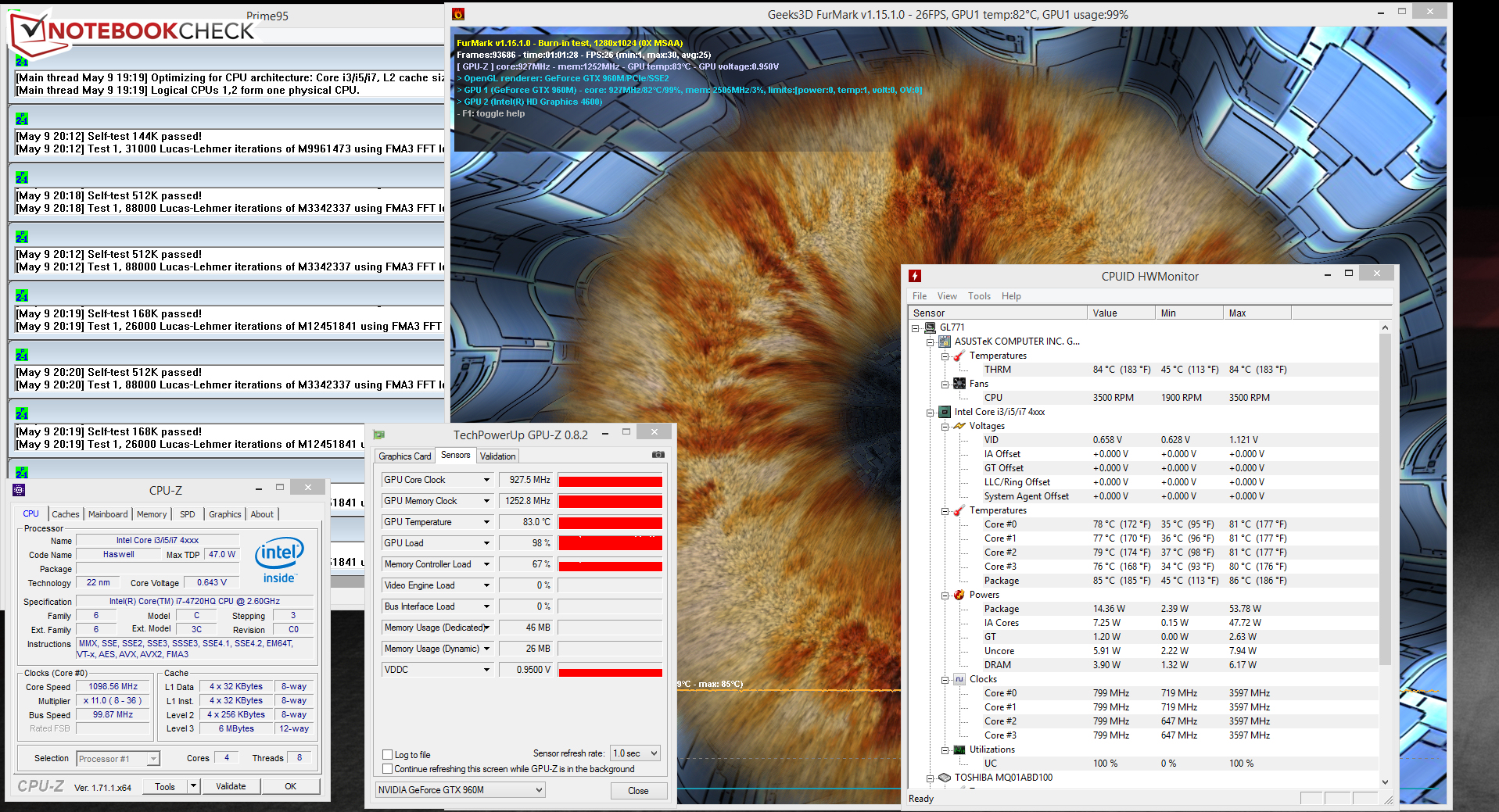Click the ASUSTeK motherboard icon in HWMonitor
1499x812 pixels.
point(945,342)
